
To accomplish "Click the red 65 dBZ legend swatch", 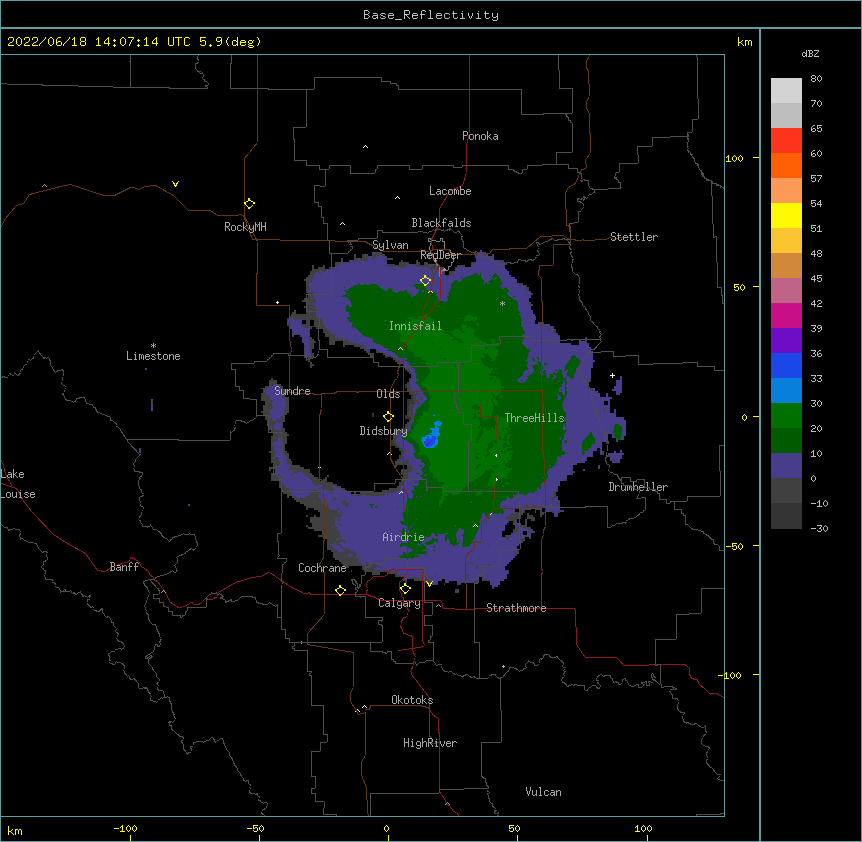I will (x=786, y=140).
